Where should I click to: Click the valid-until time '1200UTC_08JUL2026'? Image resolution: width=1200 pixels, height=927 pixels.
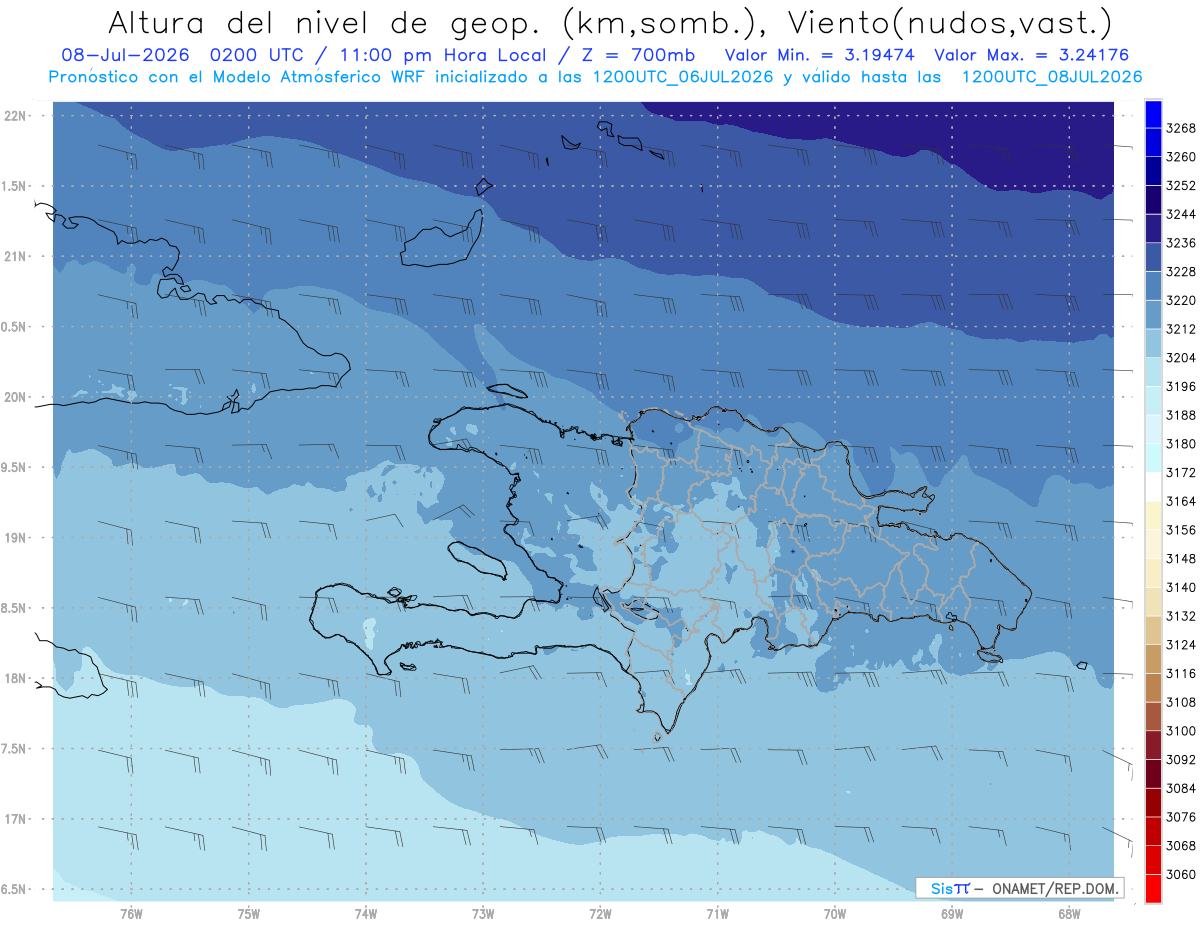(1051, 77)
